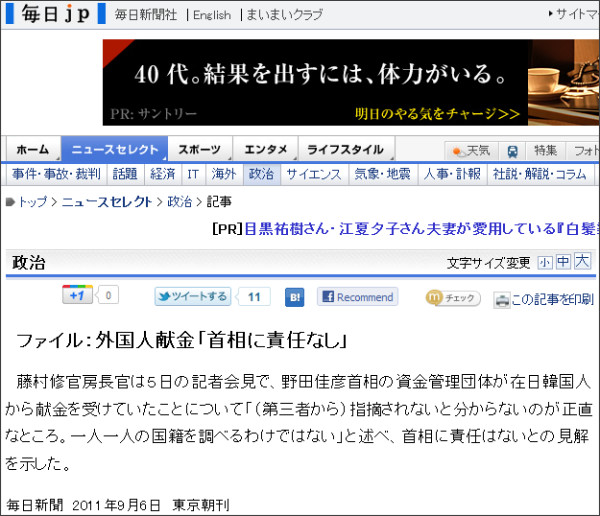Open the ライフスタイル tab
Viewport: 600px width, 516px height.
pyautogui.click(x=346, y=150)
